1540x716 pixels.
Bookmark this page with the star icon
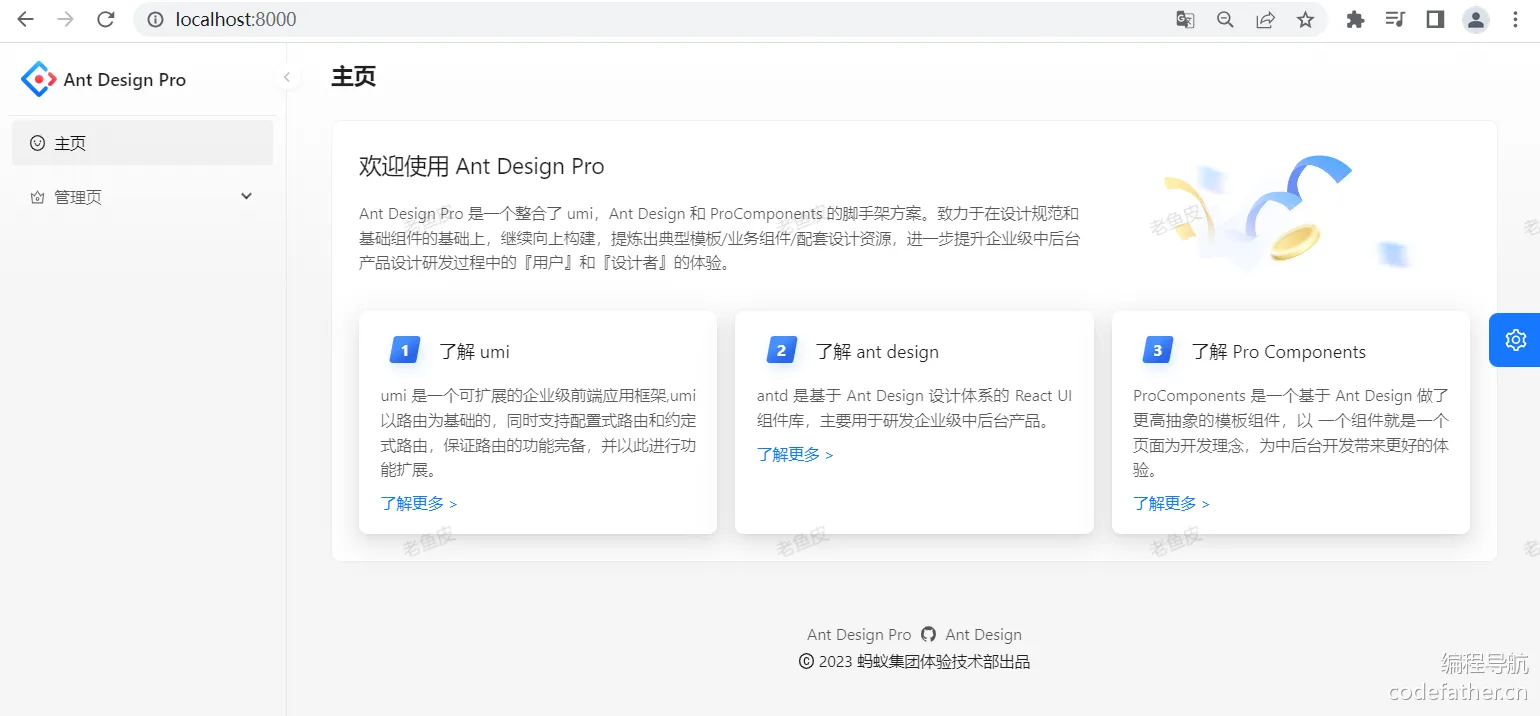(1305, 19)
